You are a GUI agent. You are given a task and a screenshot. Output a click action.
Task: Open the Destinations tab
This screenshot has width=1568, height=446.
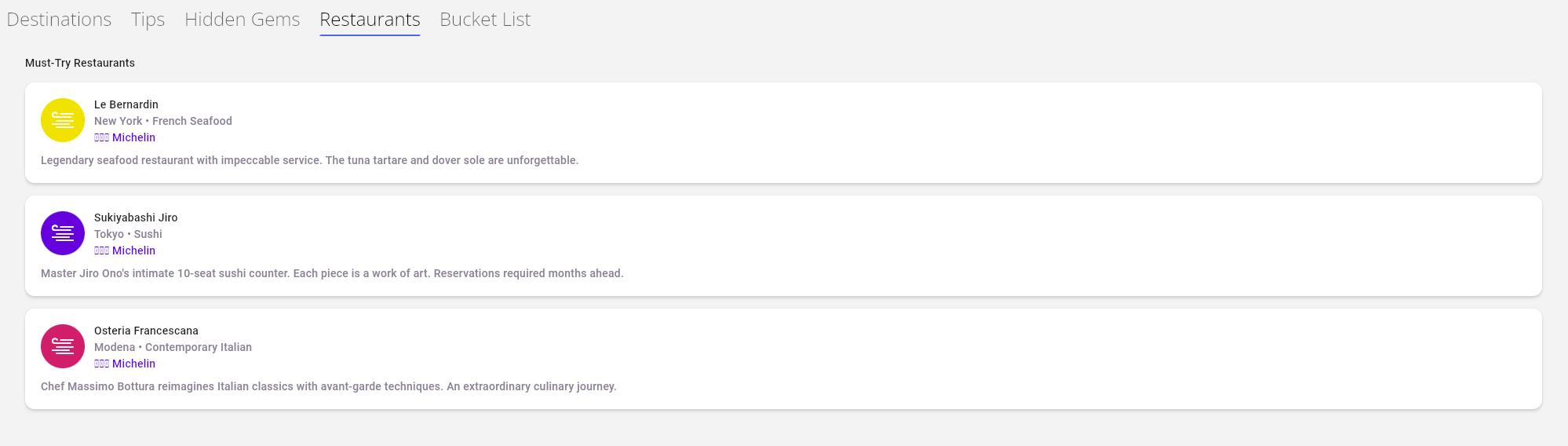pos(59,20)
